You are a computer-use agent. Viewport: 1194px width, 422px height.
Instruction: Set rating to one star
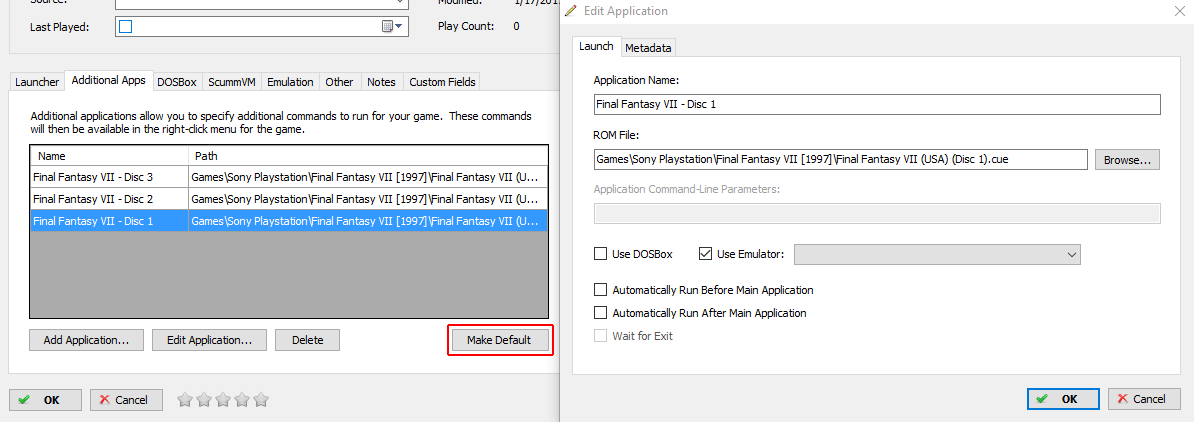click(185, 399)
